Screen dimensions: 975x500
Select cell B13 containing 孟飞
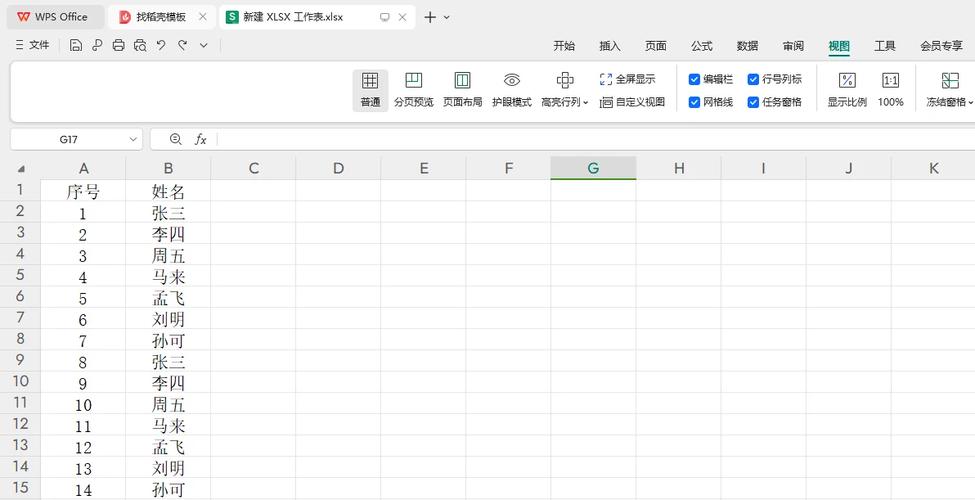click(169, 446)
